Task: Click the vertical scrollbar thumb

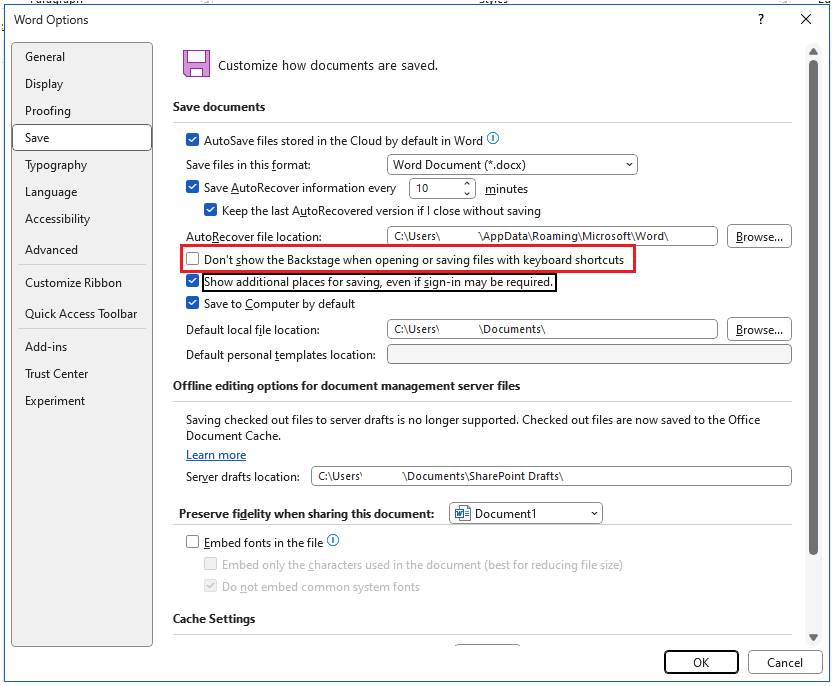Action: tap(813, 308)
